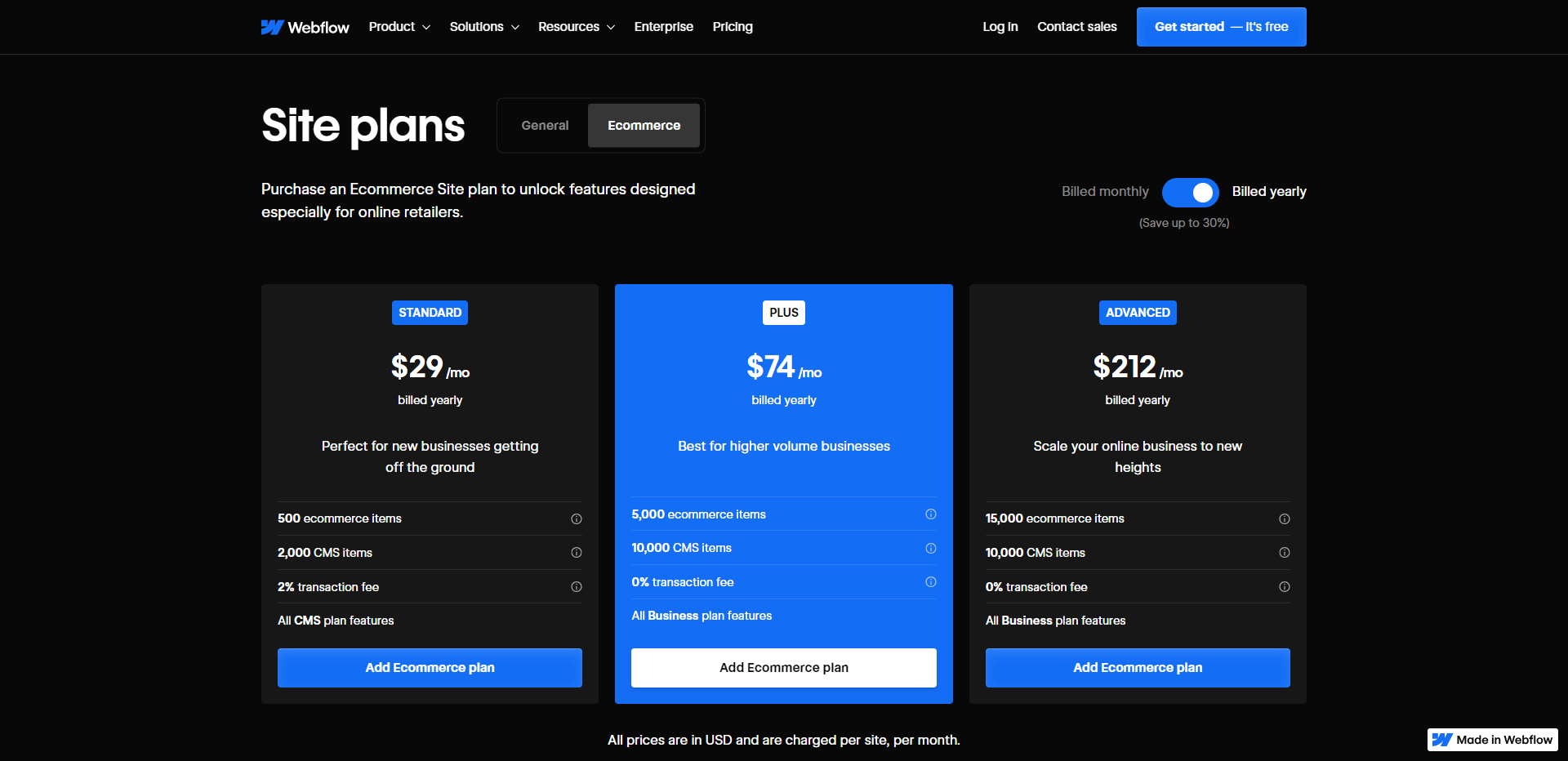Click the '(Save up to 30%)' note
1568x761 pixels.
(1184, 223)
